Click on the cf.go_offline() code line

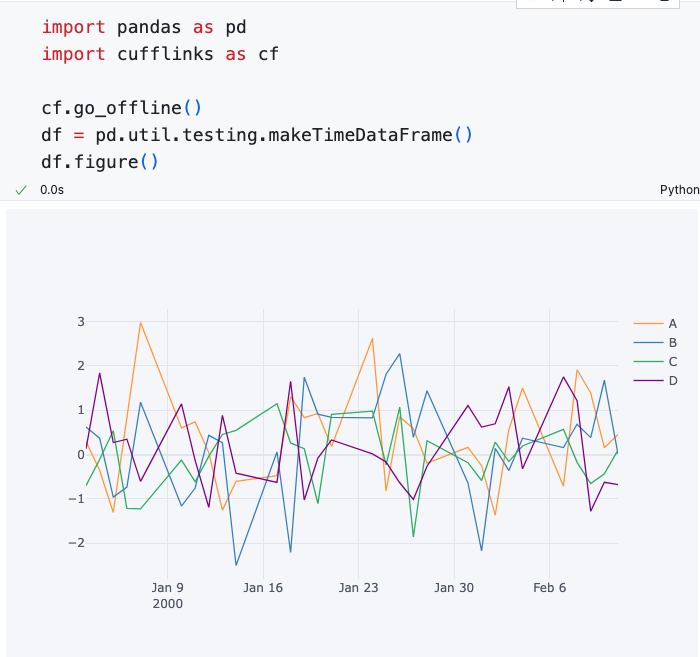pyautogui.click(x=121, y=108)
